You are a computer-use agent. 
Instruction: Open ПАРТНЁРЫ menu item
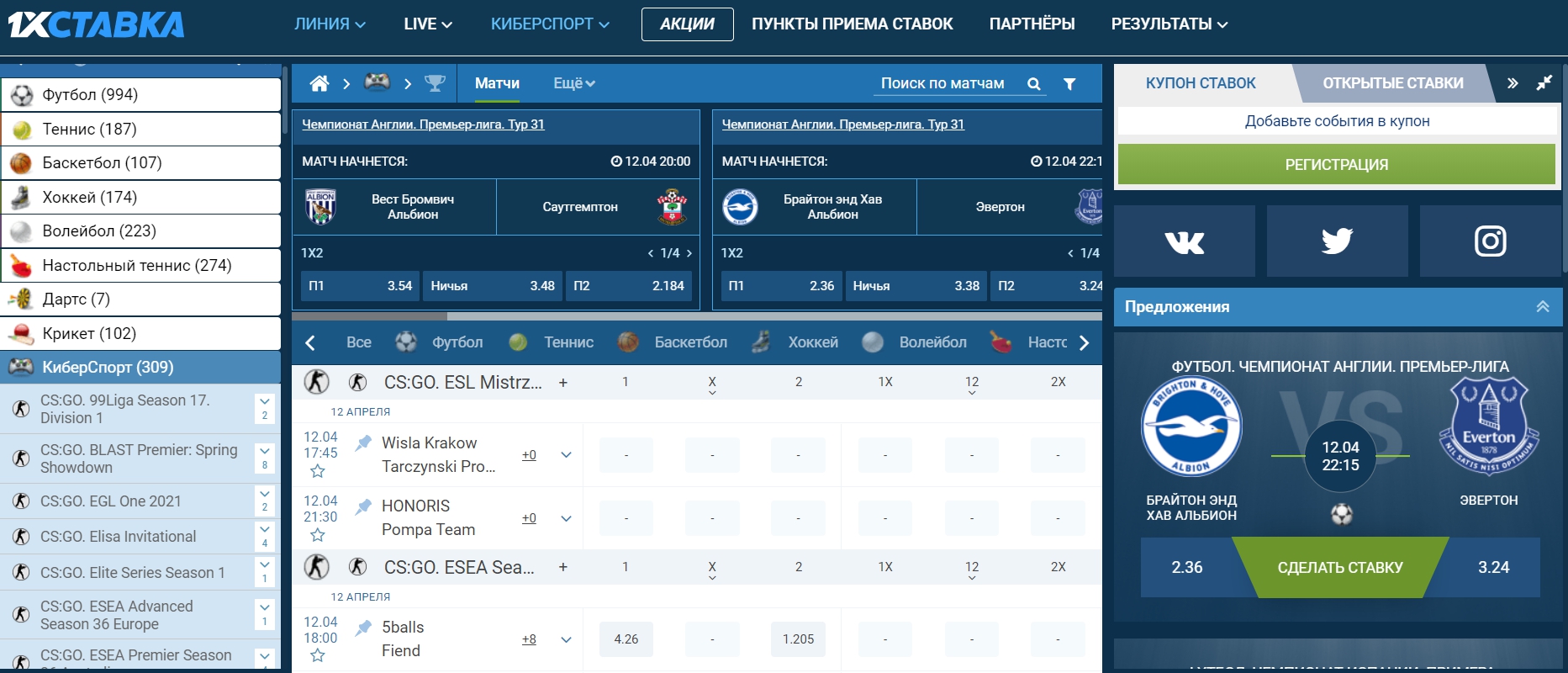point(1032,24)
